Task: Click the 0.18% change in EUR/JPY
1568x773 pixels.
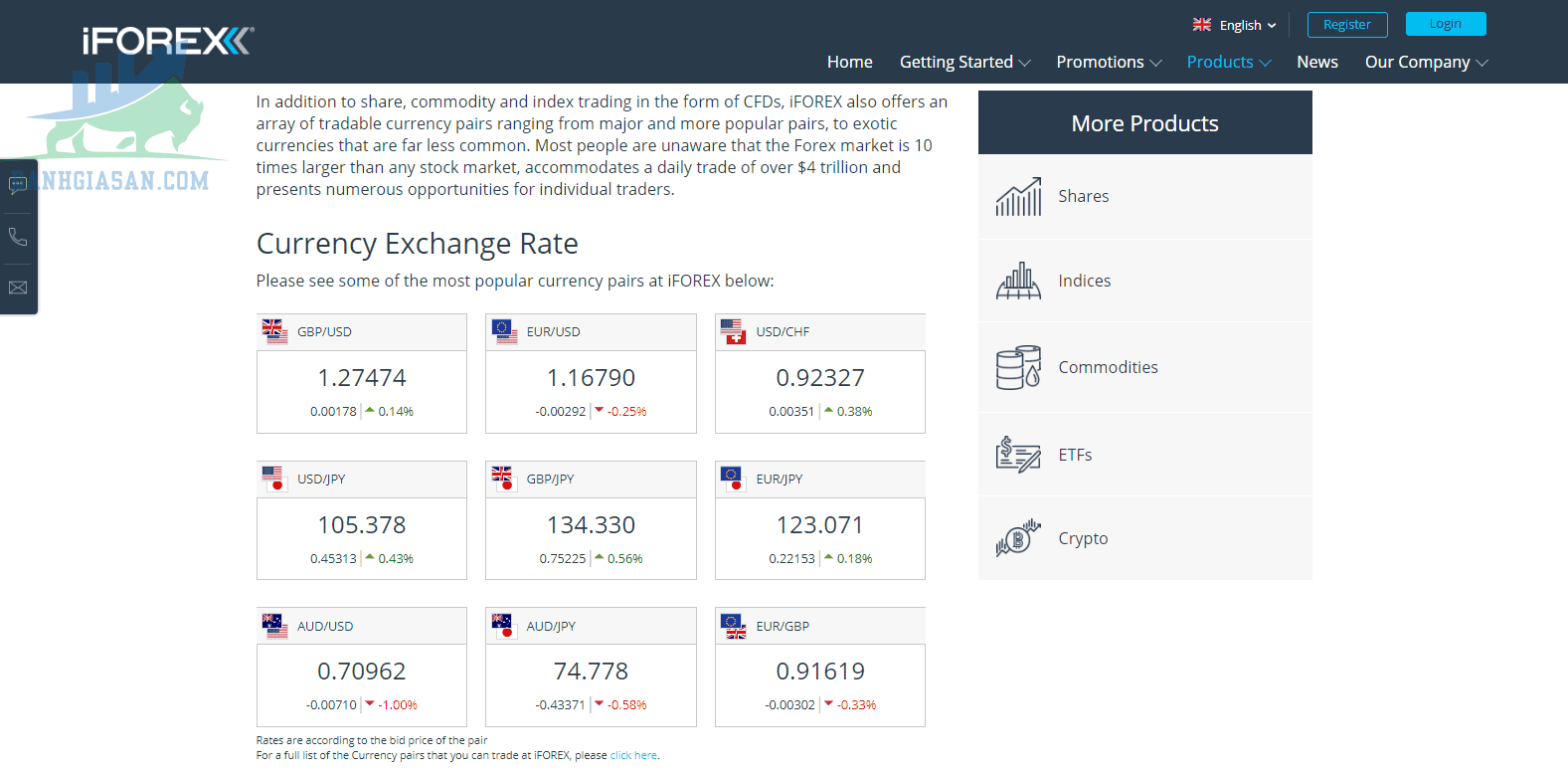Action: [x=855, y=558]
